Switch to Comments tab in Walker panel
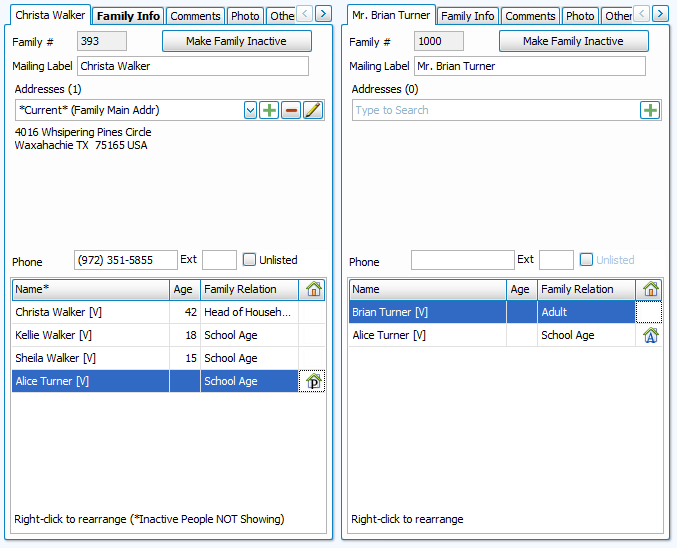The height and width of the screenshot is (548, 677). pos(194,16)
